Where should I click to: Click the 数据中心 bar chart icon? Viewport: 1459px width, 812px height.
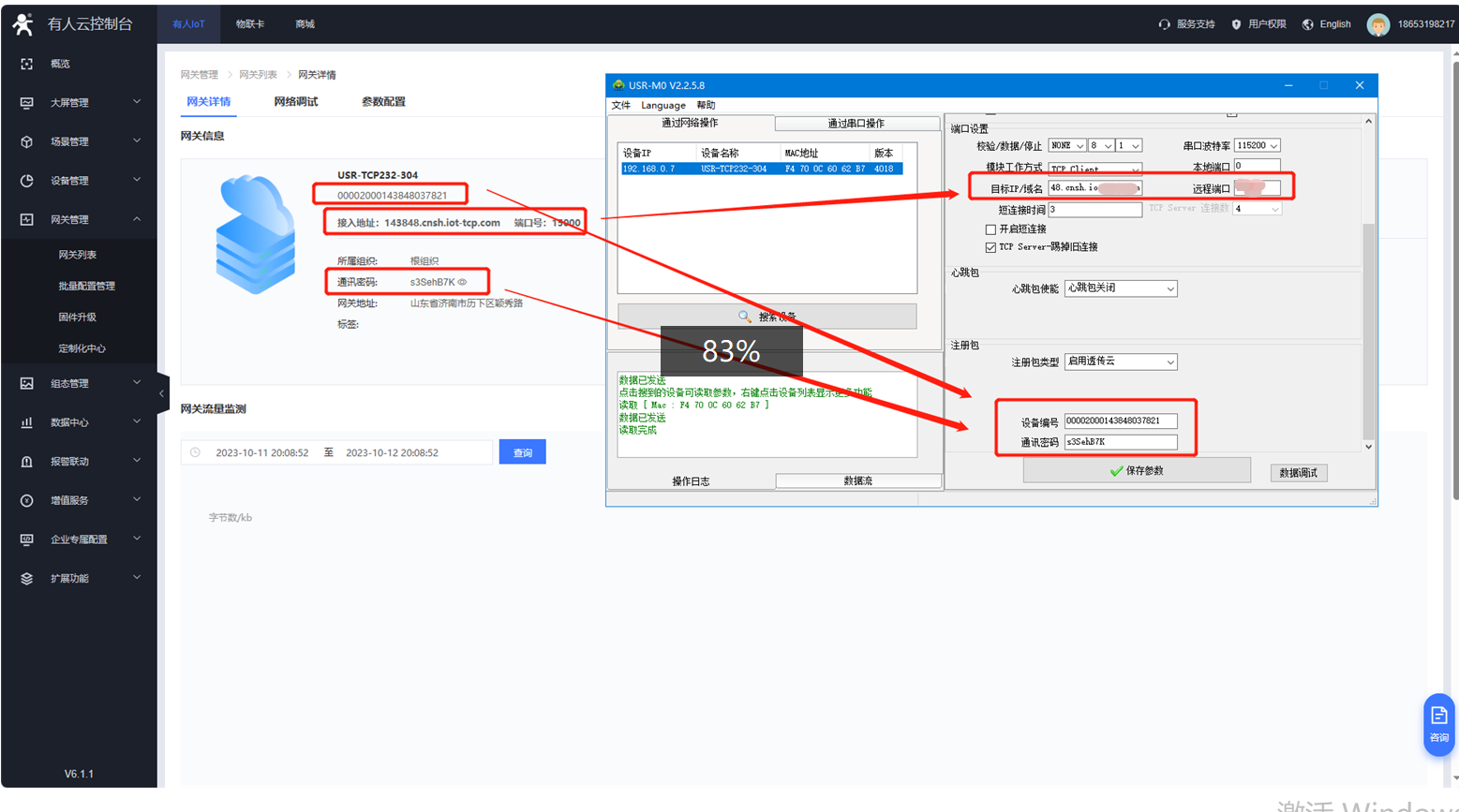[26, 422]
